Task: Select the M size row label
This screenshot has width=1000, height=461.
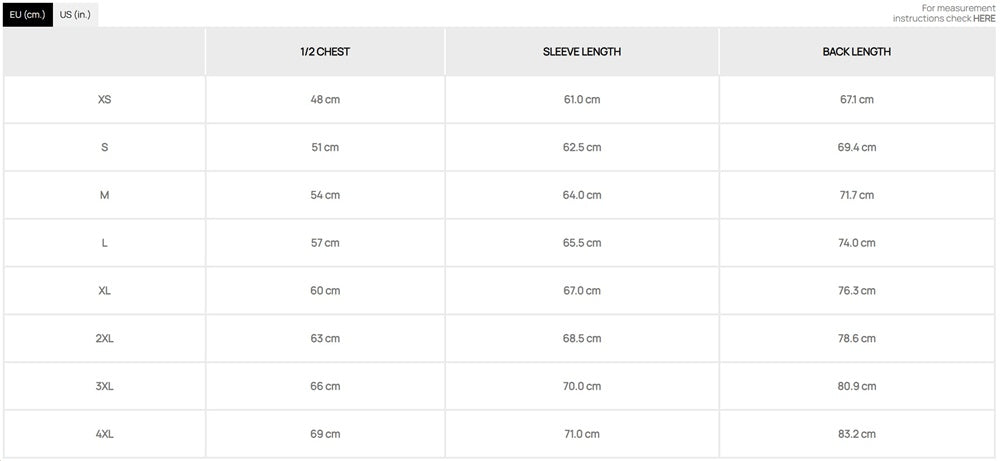Action: point(105,195)
